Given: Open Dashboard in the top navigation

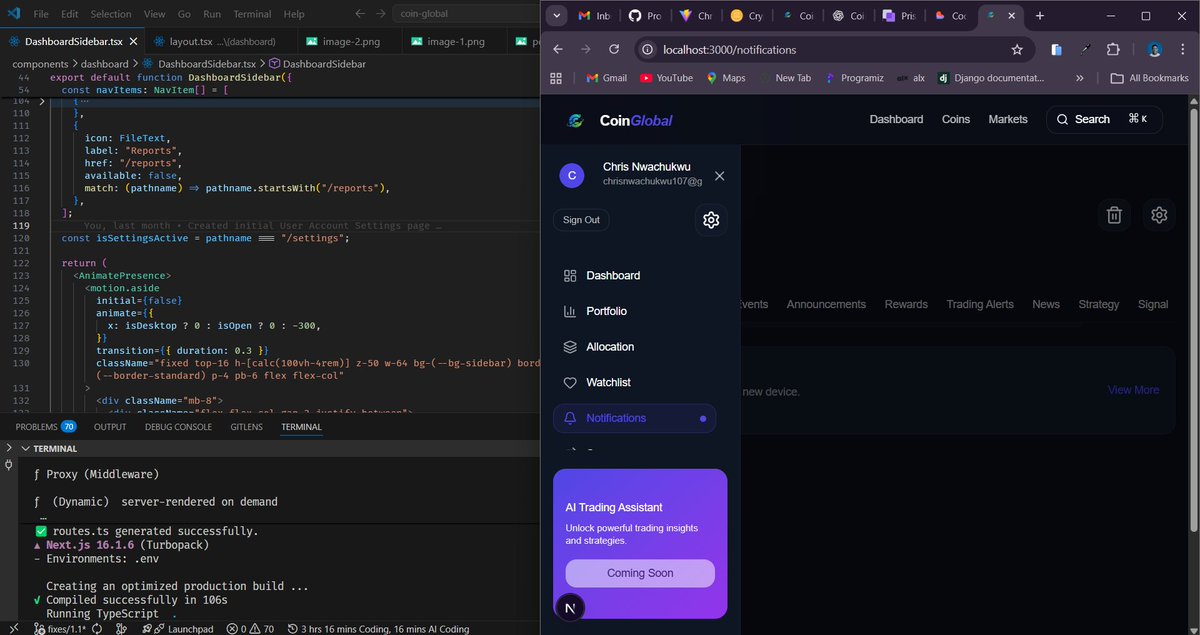Looking at the screenshot, I should pos(896,119).
